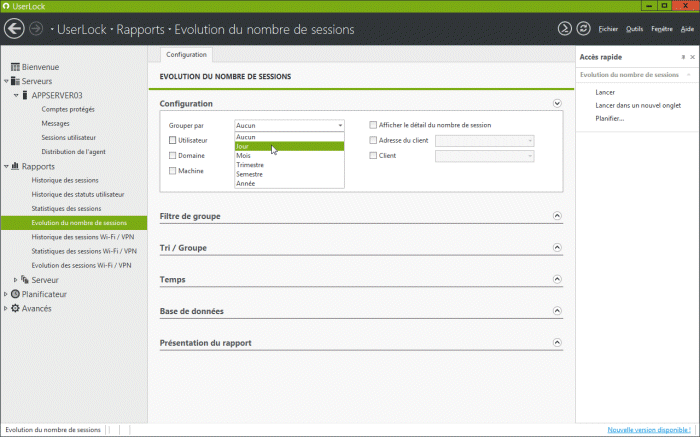Screen dimensions: 700x437
Task: Collapse the Serveurs tree node arrow
Action: pos(6,81)
